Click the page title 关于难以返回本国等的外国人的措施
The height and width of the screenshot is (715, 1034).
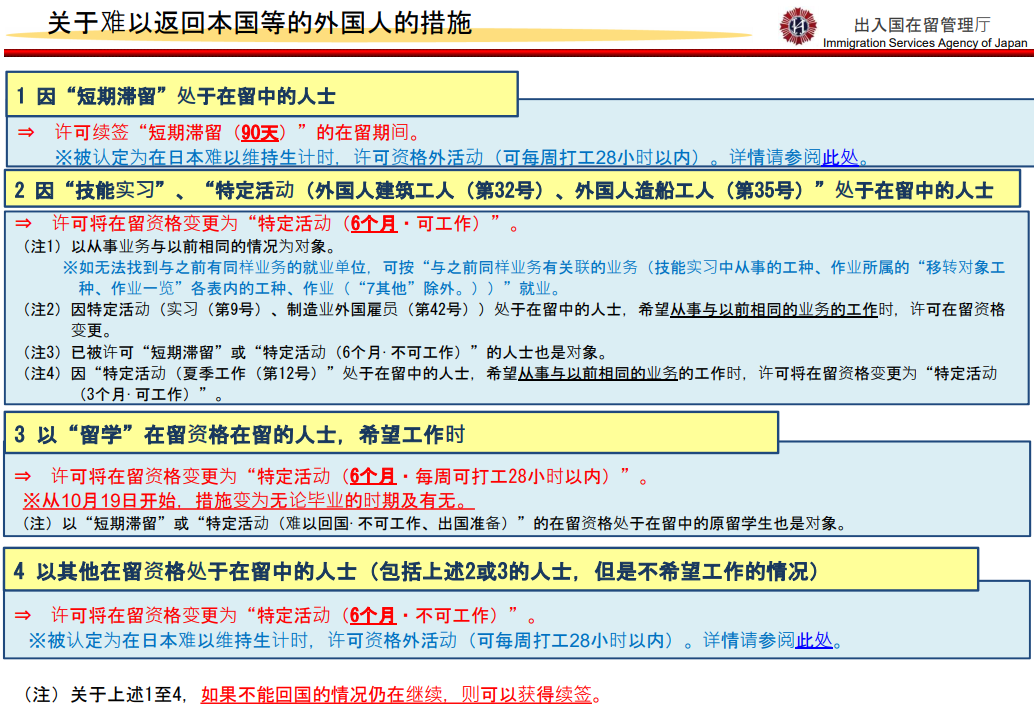pos(260,22)
